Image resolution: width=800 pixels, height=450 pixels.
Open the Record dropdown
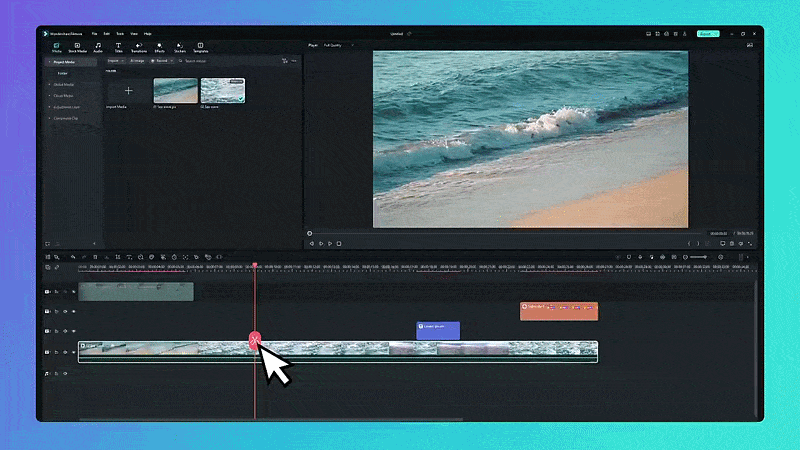coord(162,61)
